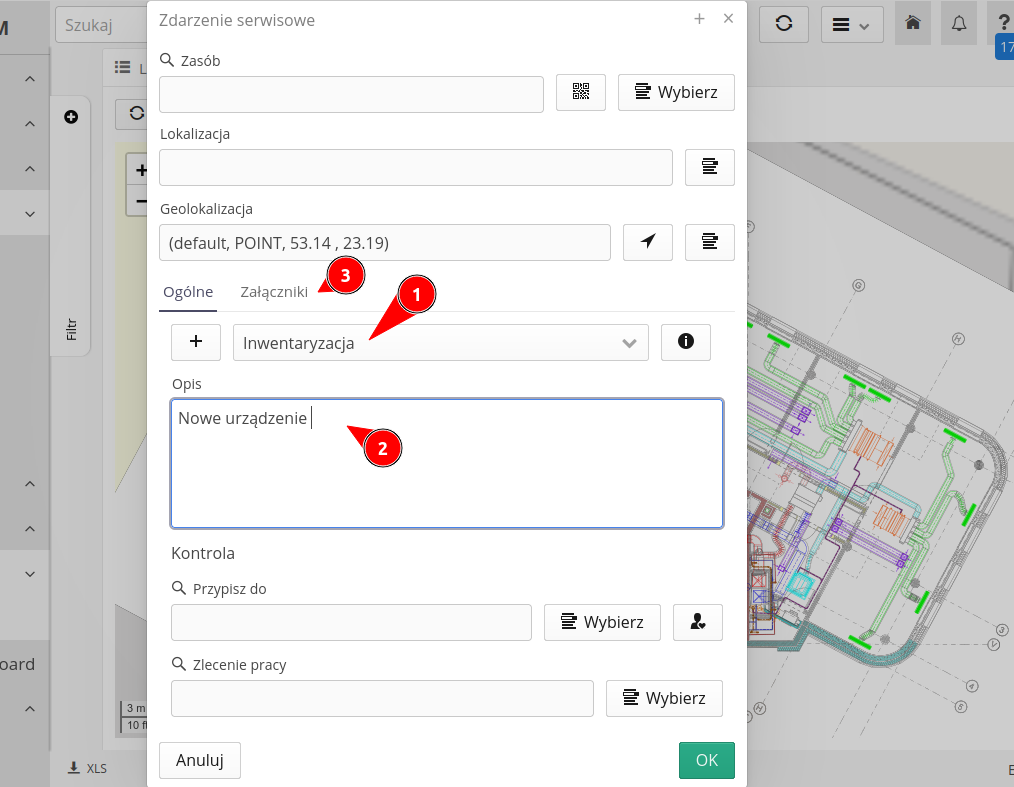The width and height of the screenshot is (1014, 787).
Task: Open the hamburger menu dropdown in top bar
Action: pos(852,24)
